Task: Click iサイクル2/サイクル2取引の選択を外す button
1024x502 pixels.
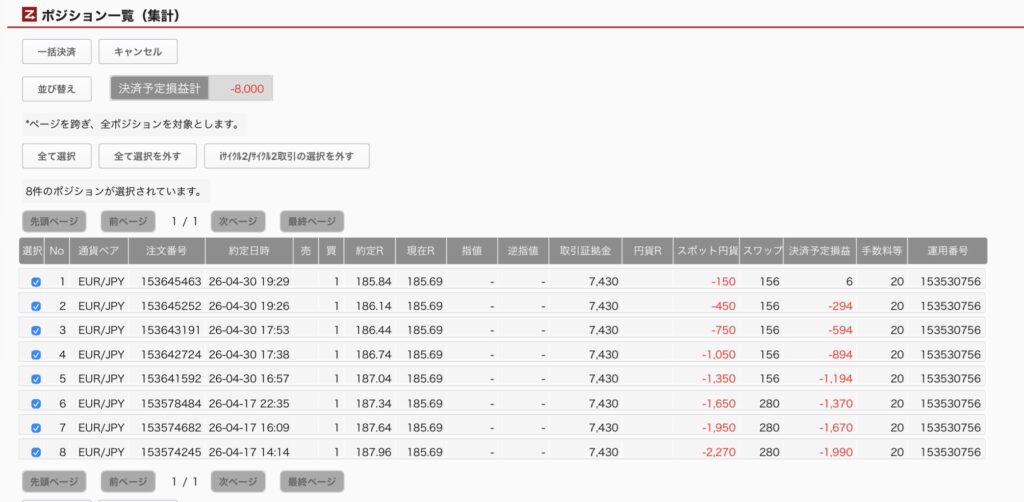Action: 287,156
